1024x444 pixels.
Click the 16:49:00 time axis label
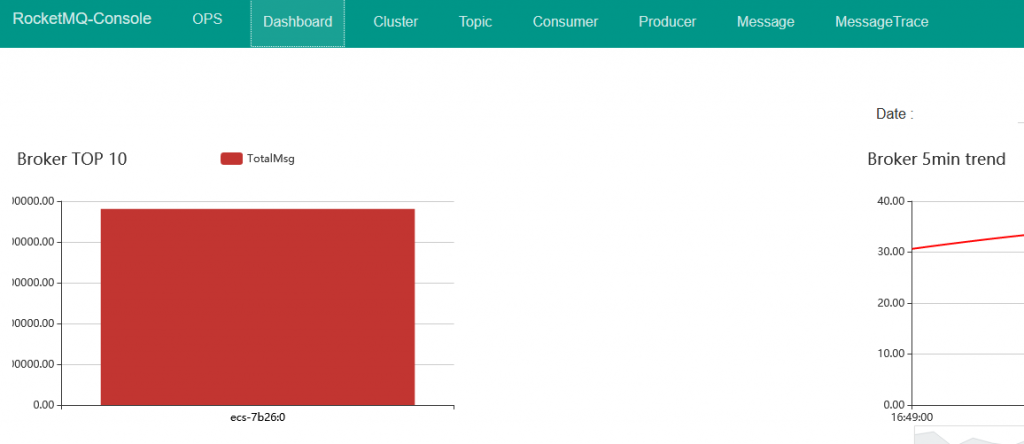click(x=912, y=417)
